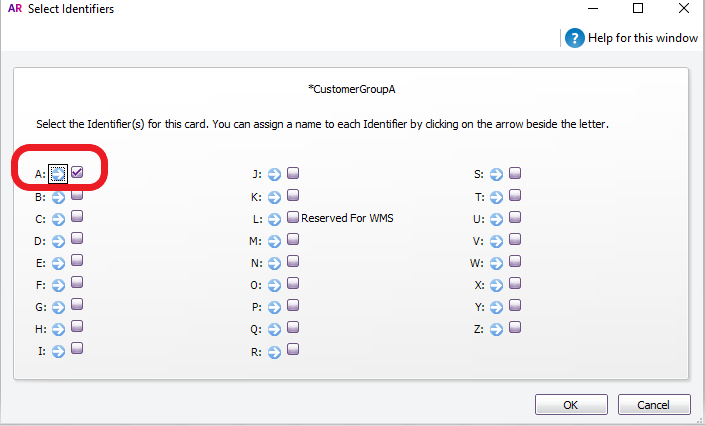The height and width of the screenshot is (426, 705).
Task: Click the arrow beside Identifier D
Action: coord(58,242)
